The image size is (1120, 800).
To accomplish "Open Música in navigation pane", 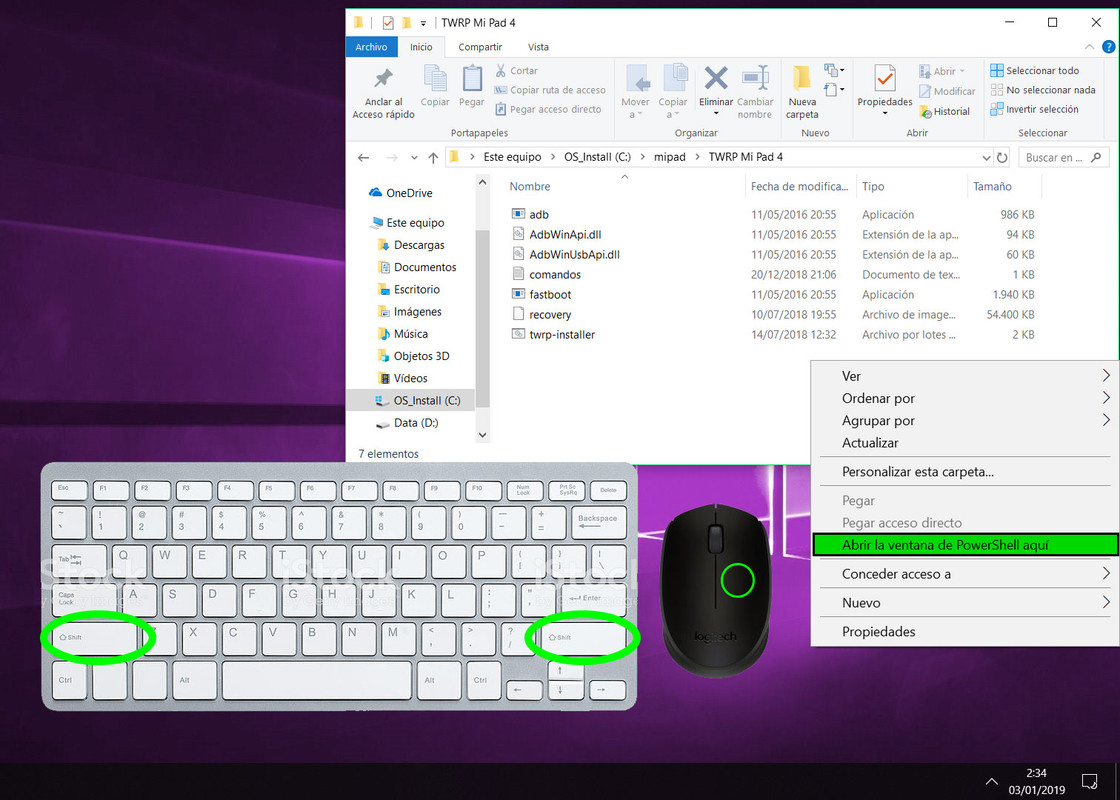I will 402,334.
